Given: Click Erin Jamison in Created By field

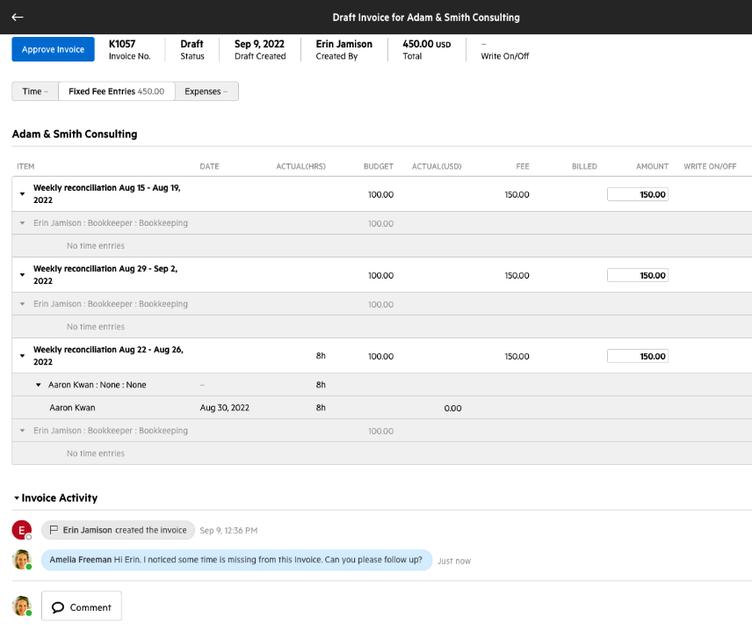Looking at the screenshot, I should pyautogui.click(x=344, y=44).
